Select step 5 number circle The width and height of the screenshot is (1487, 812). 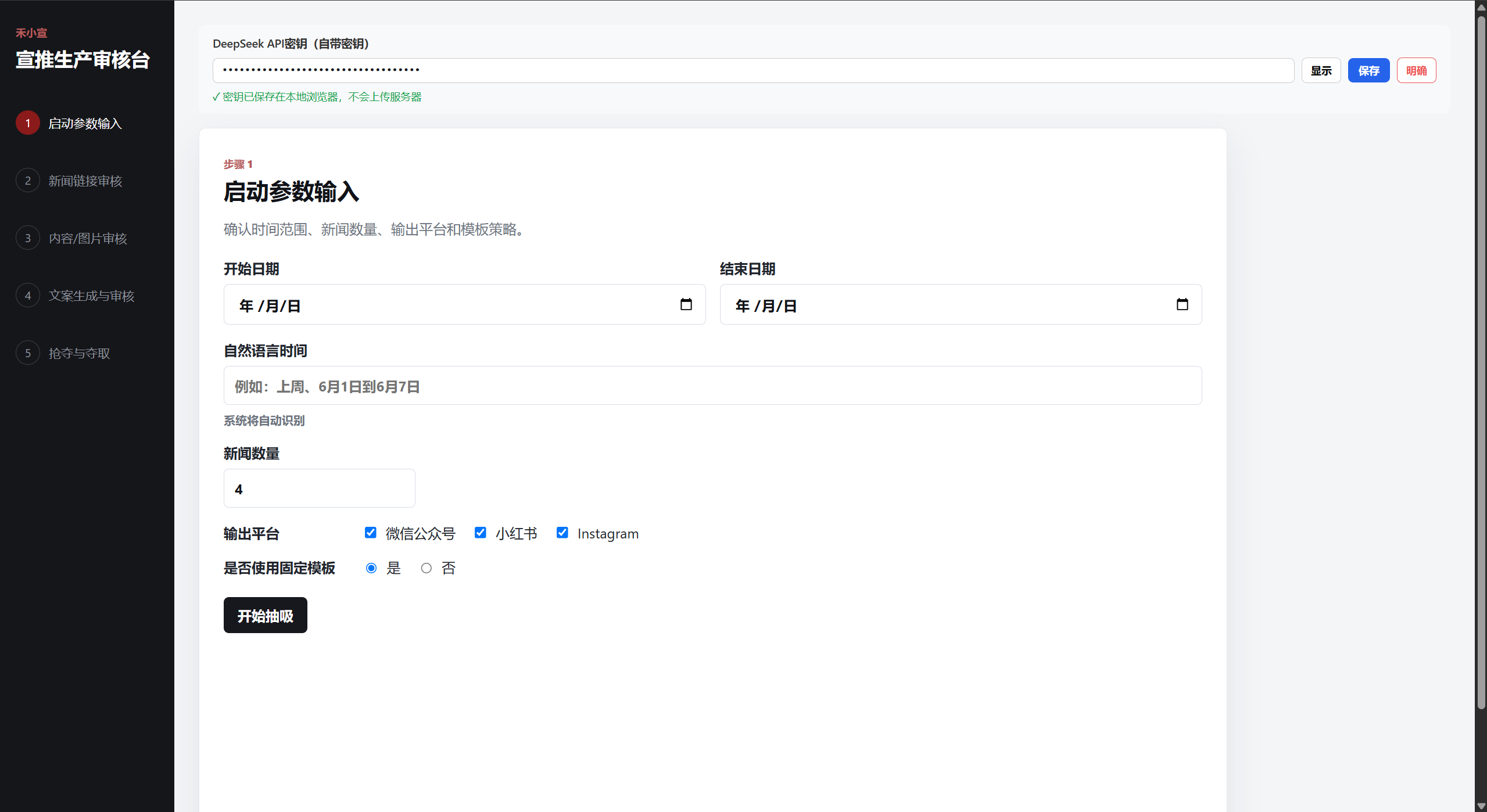tap(27, 353)
